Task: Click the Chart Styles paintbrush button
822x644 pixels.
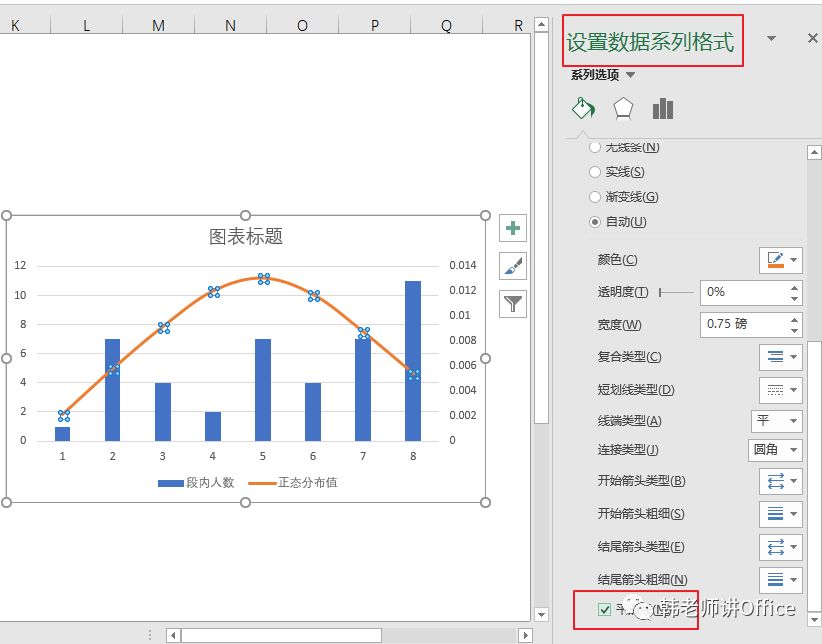Action: coord(513,266)
